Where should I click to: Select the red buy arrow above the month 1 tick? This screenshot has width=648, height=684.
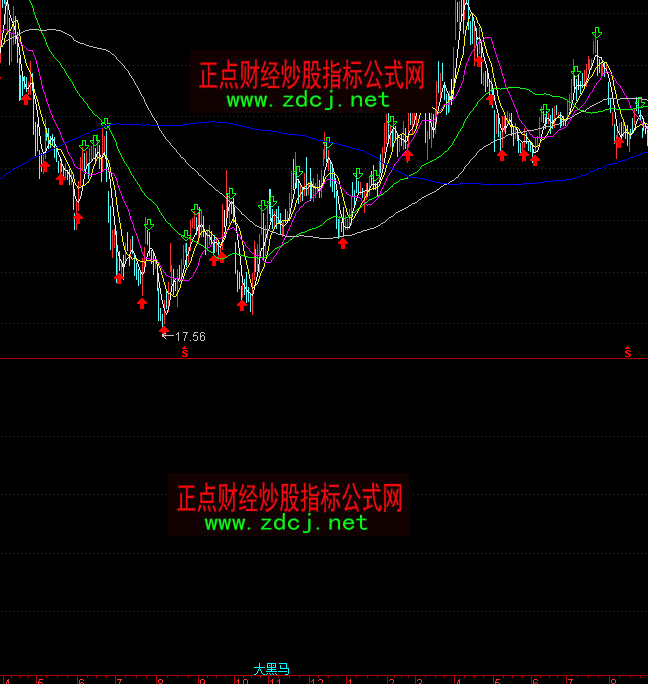(343, 243)
